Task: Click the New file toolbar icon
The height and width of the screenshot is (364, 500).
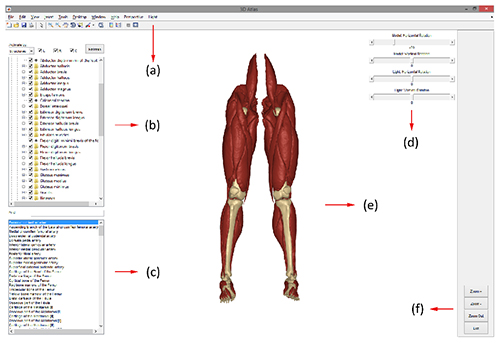Action: tap(9, 25)
